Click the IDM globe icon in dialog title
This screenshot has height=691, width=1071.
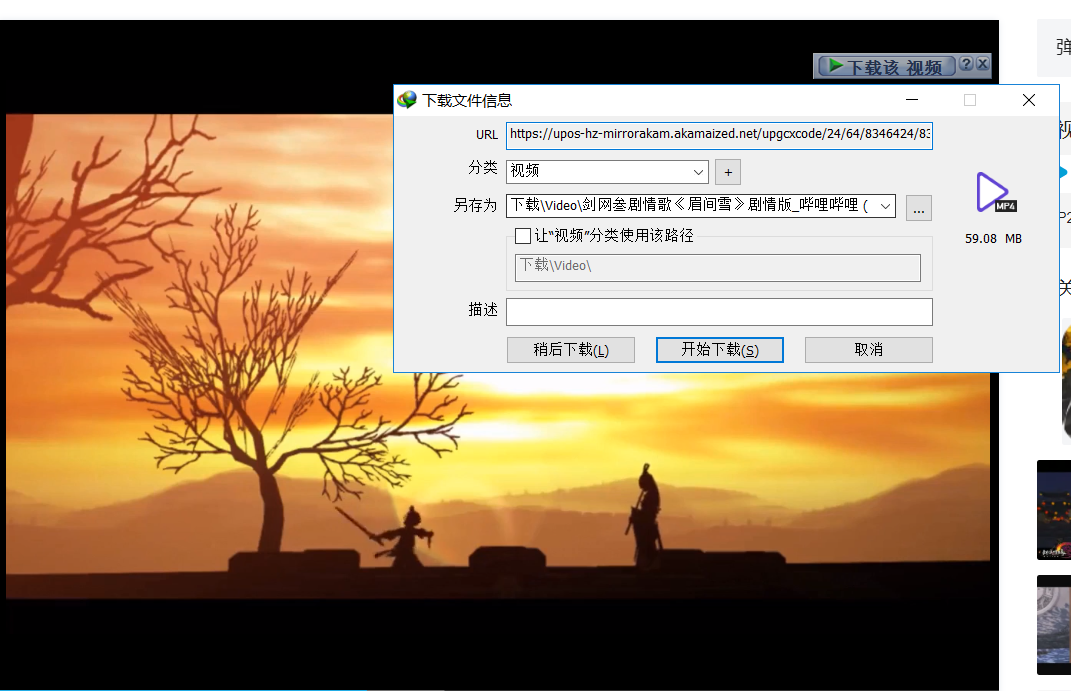click(x=407, y=100)
